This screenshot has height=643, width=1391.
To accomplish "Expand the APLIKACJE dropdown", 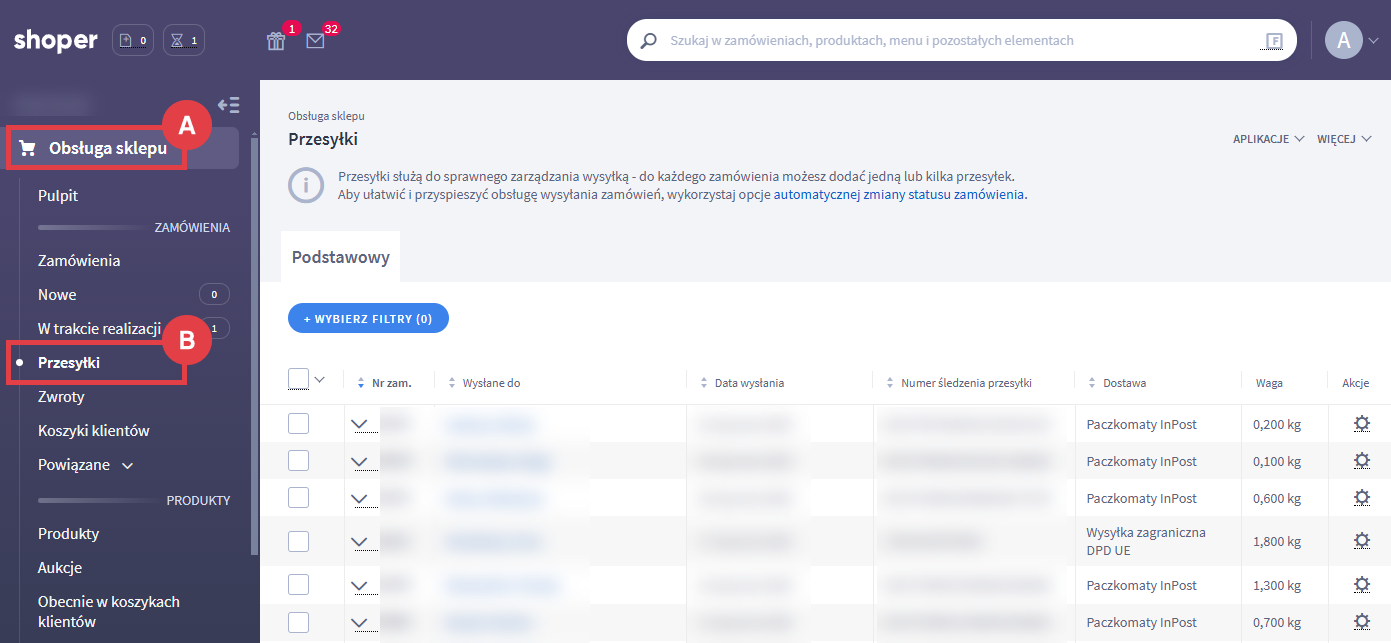I will click(1268, 139).
